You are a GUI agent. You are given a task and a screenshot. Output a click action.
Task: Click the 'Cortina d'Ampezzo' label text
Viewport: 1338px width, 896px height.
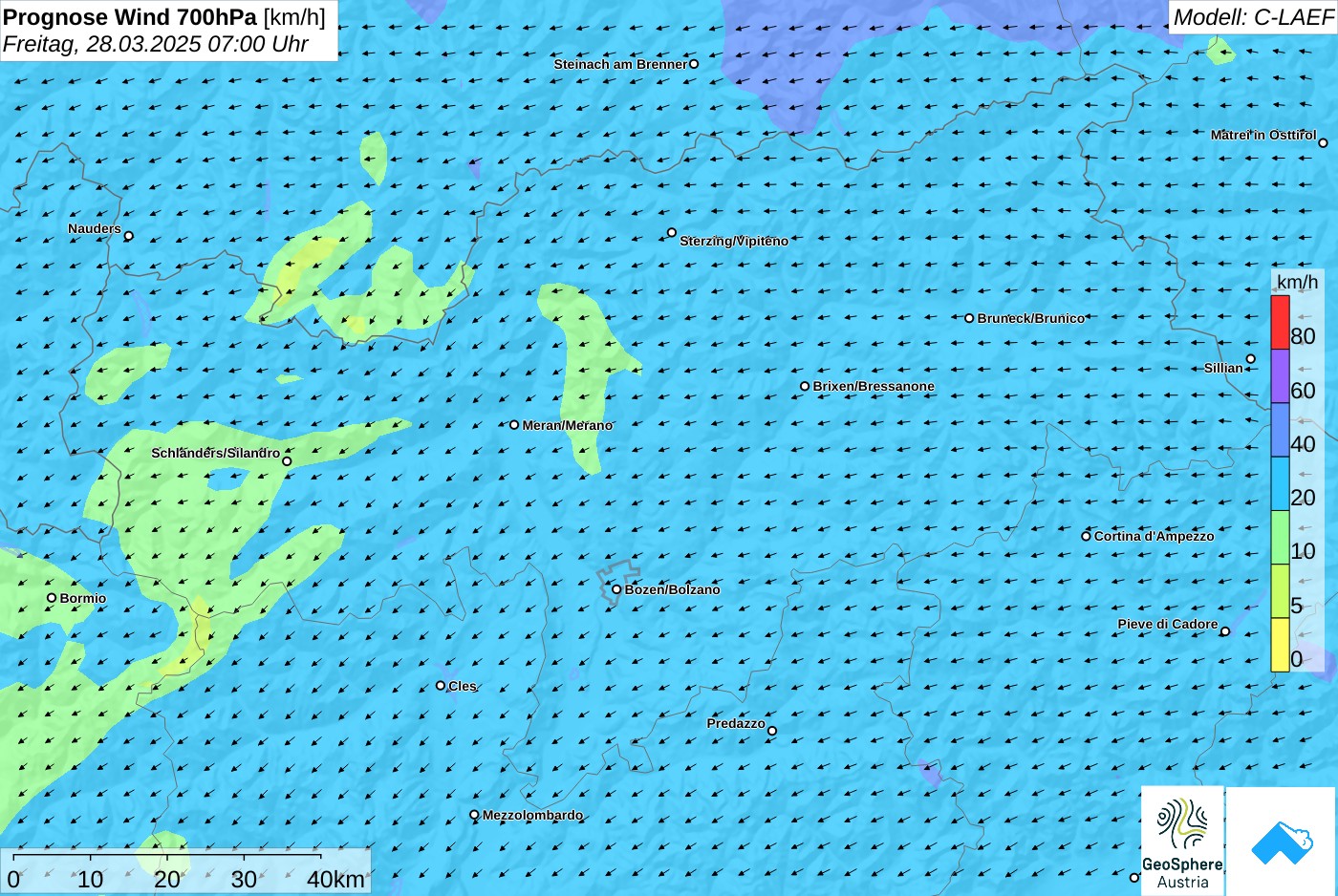pos(1155,536)
